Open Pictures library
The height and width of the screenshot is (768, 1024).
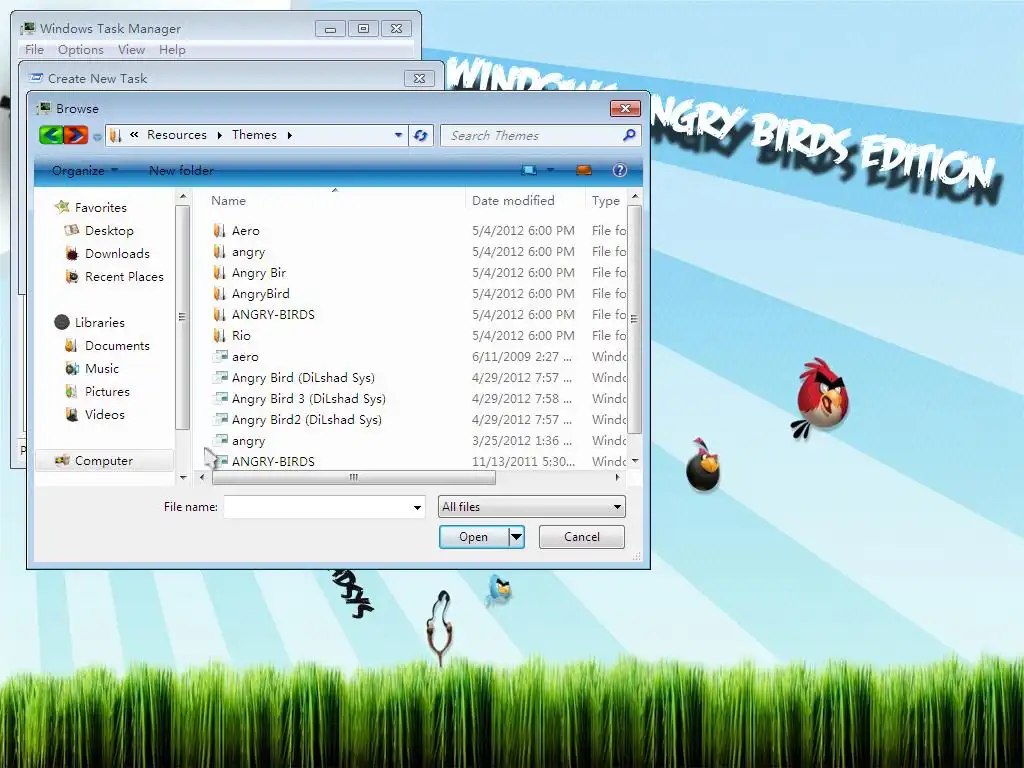click(x=107, y=392)
